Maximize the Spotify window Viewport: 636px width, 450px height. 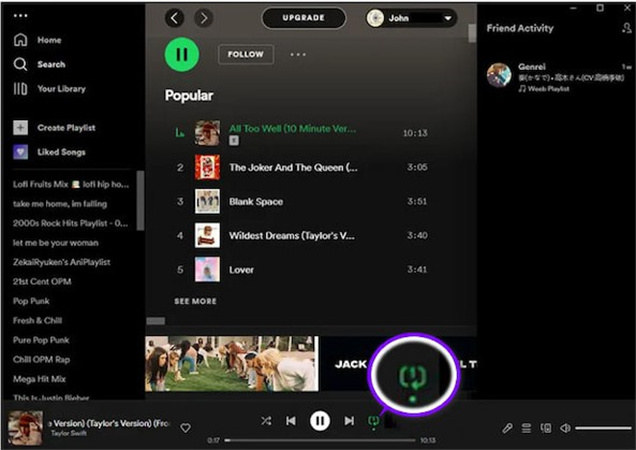pyautogui.click(x=600, y=8)
